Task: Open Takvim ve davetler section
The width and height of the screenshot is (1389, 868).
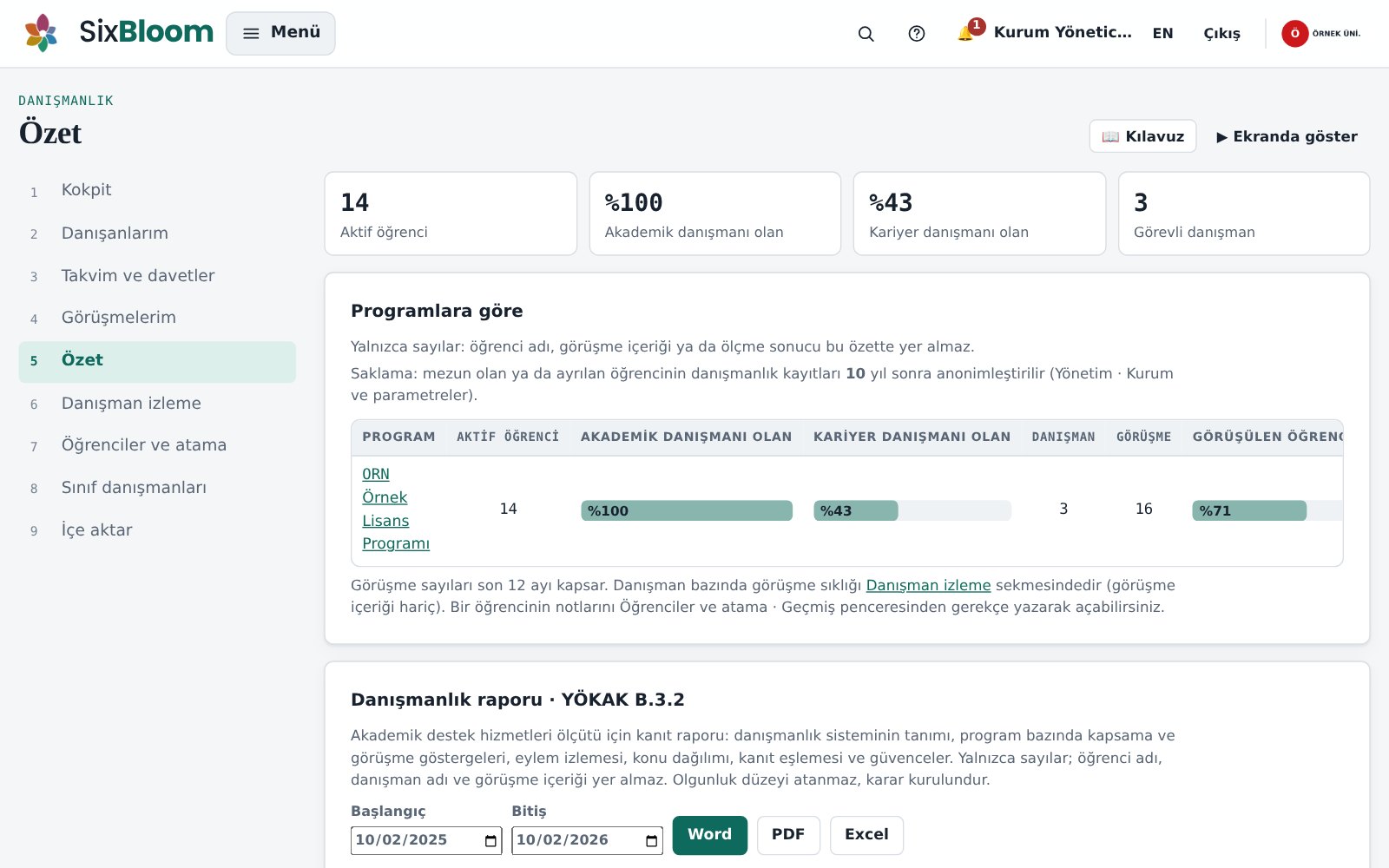Action: click(x=157, y=275)
